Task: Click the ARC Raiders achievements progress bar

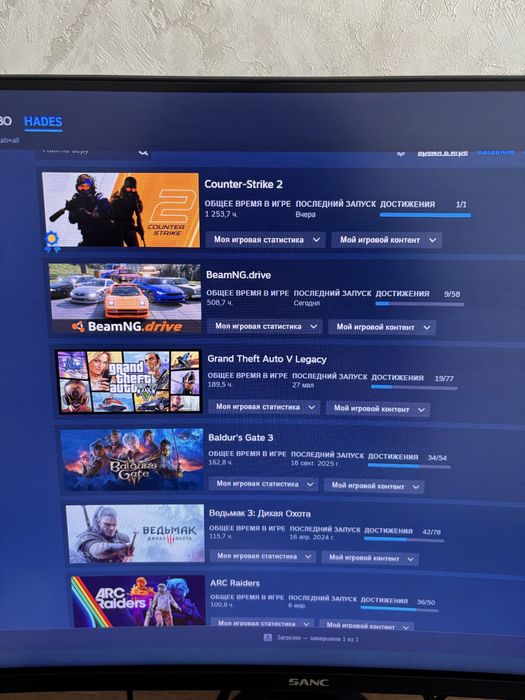Action: coord(400,609)
